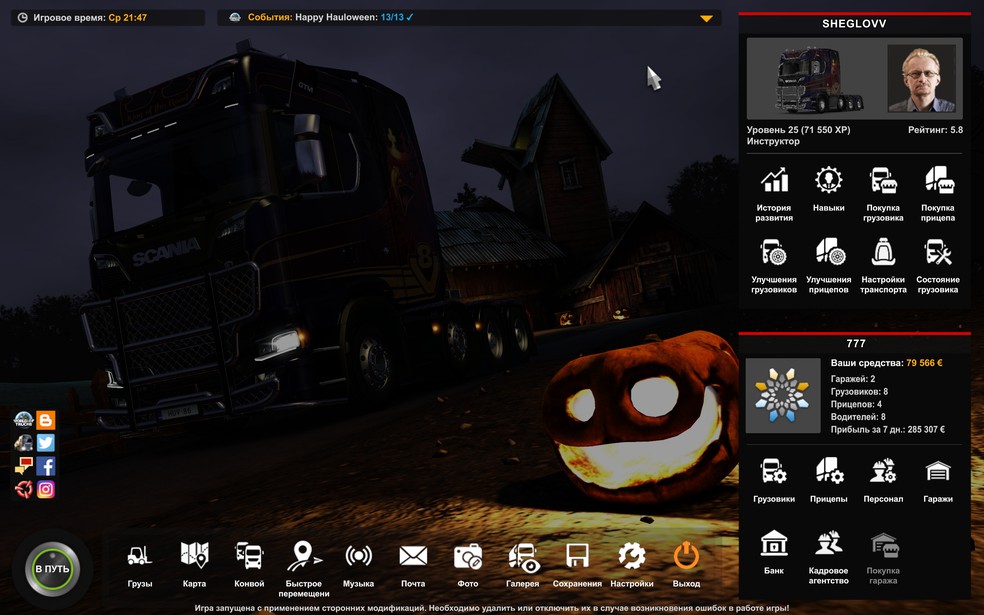This screenshot has height=615, width=984.
Task: Click the Выход power icon
Action: [x=687, y=556]
